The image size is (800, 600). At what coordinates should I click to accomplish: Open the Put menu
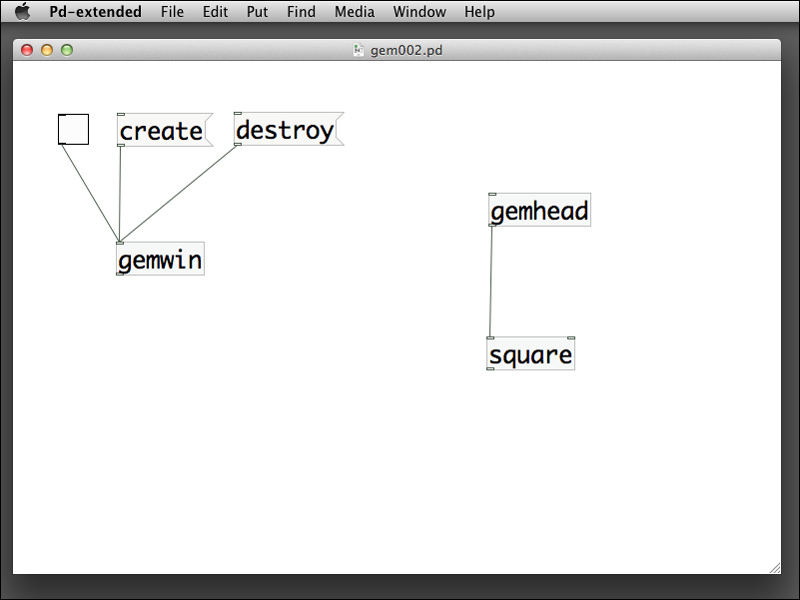(256, 11)
